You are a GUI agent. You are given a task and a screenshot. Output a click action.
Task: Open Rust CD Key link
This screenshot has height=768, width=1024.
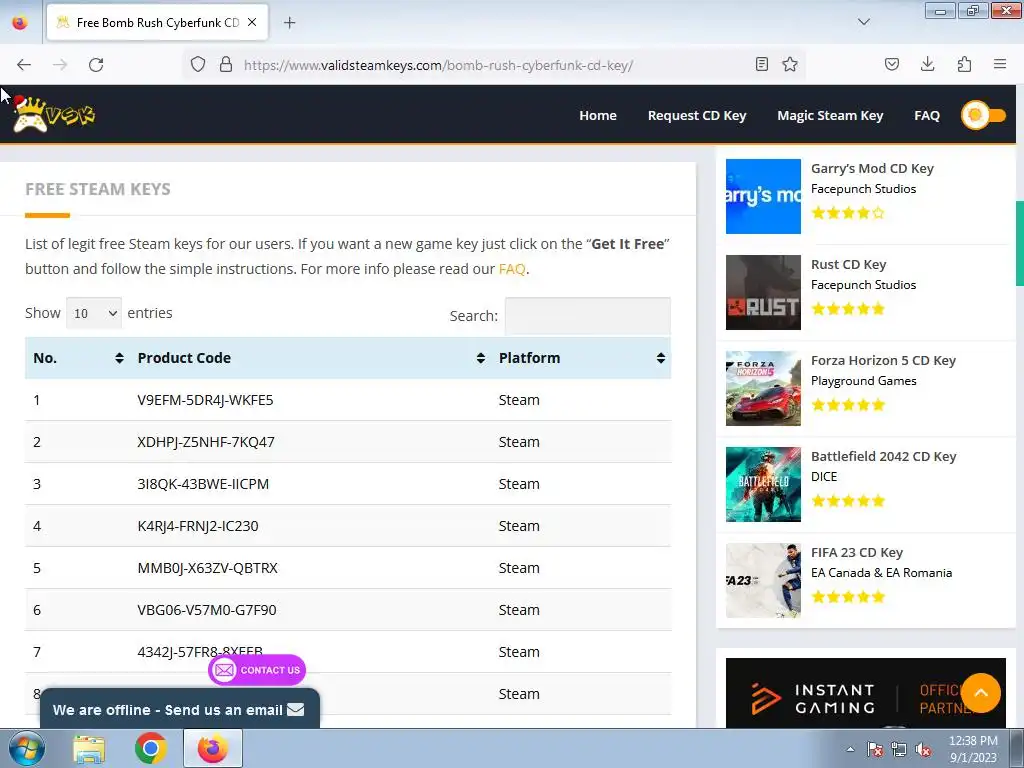[848, 264]
